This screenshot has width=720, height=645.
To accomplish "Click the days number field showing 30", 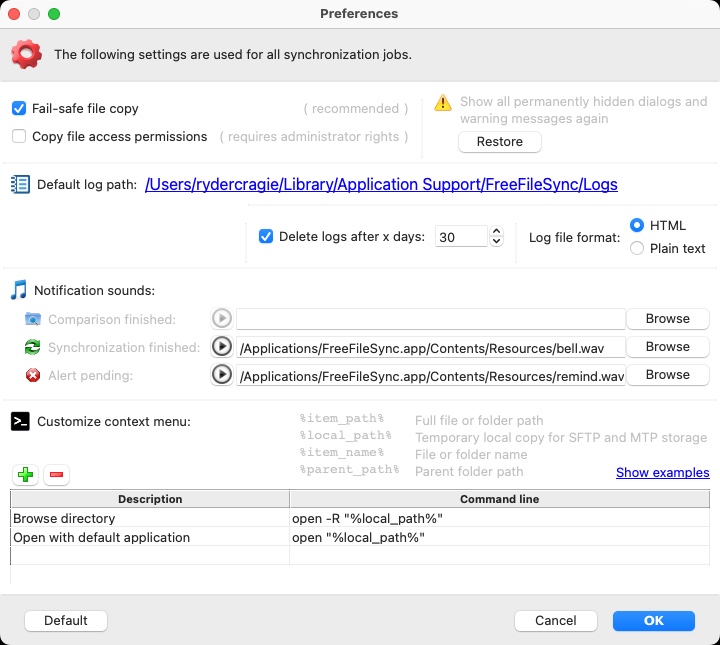I will click(x=461, y=236).
